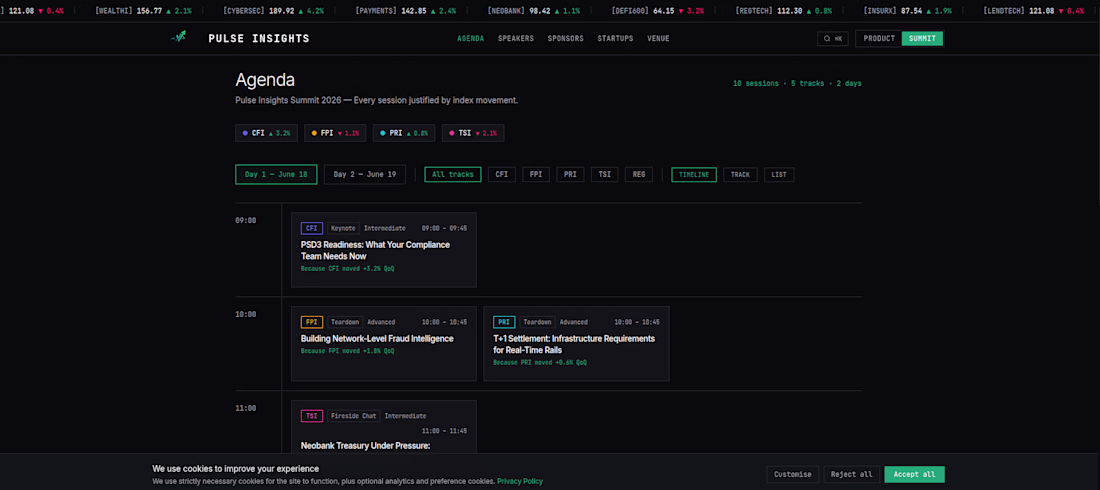
Task: Open the Privacy Policy link
Action: 519,482
